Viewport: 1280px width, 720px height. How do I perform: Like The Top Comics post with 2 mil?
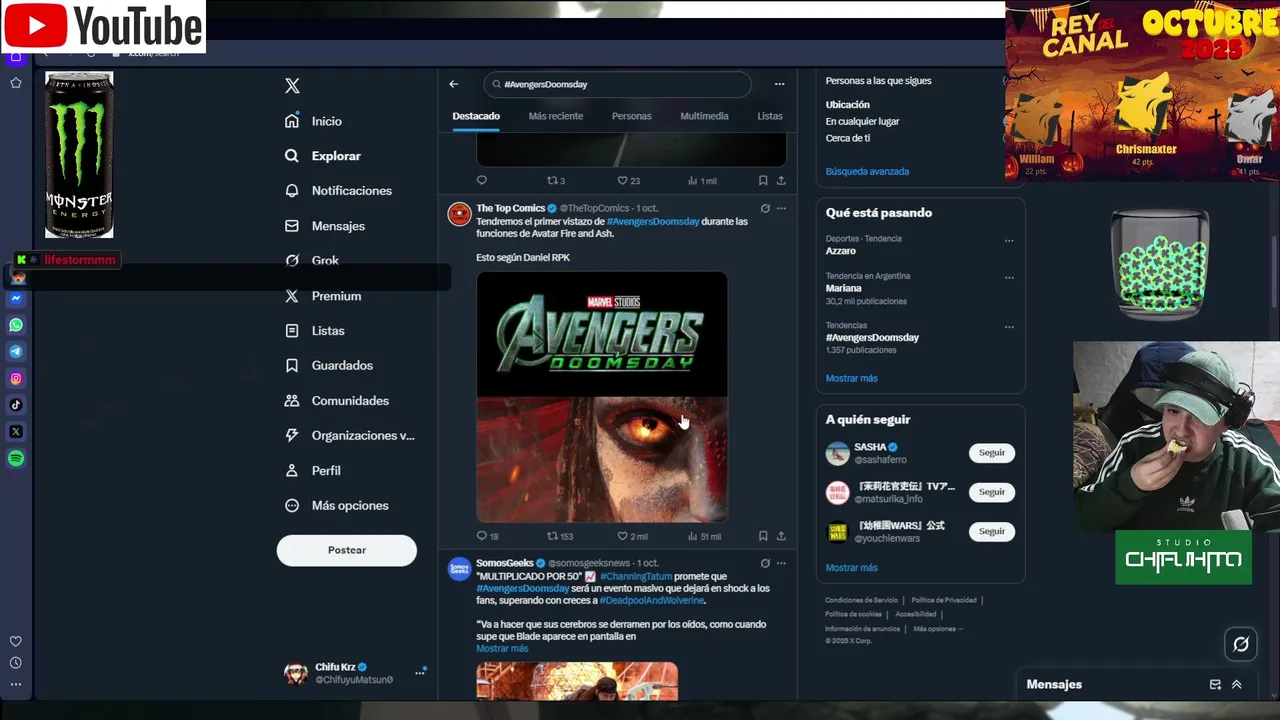[622, 536]
